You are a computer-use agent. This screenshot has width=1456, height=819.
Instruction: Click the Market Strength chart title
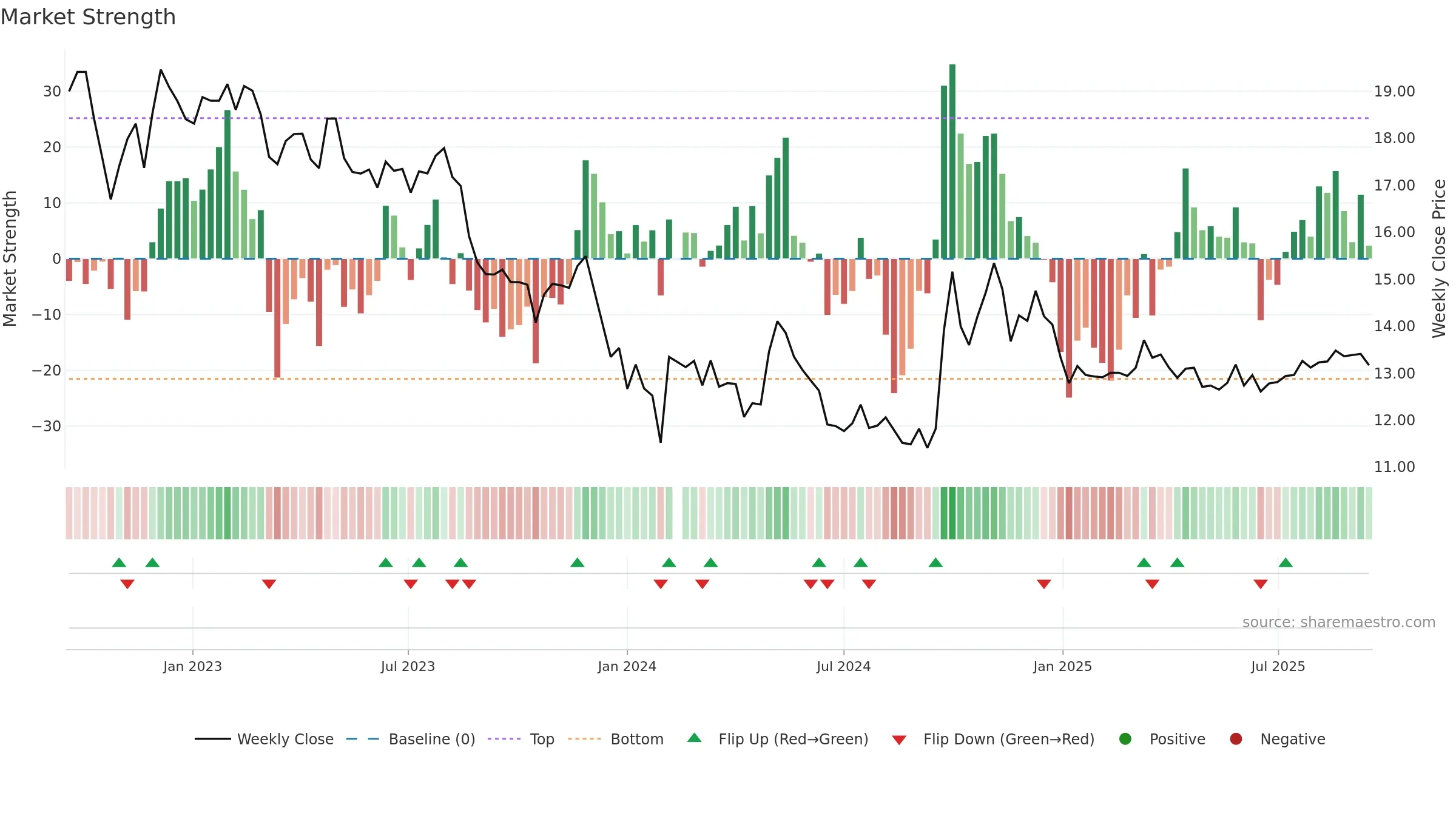pyautogui.click(x=88, y=17)
